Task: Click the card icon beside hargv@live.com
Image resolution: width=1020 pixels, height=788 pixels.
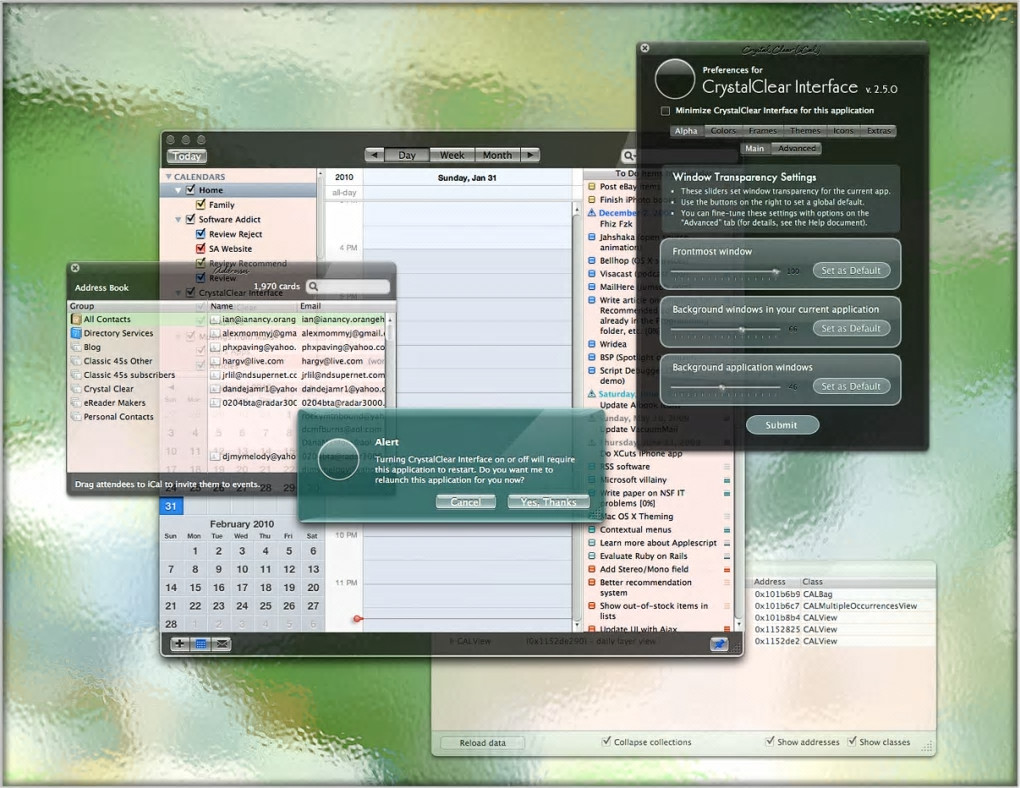Action: point(215,361)
